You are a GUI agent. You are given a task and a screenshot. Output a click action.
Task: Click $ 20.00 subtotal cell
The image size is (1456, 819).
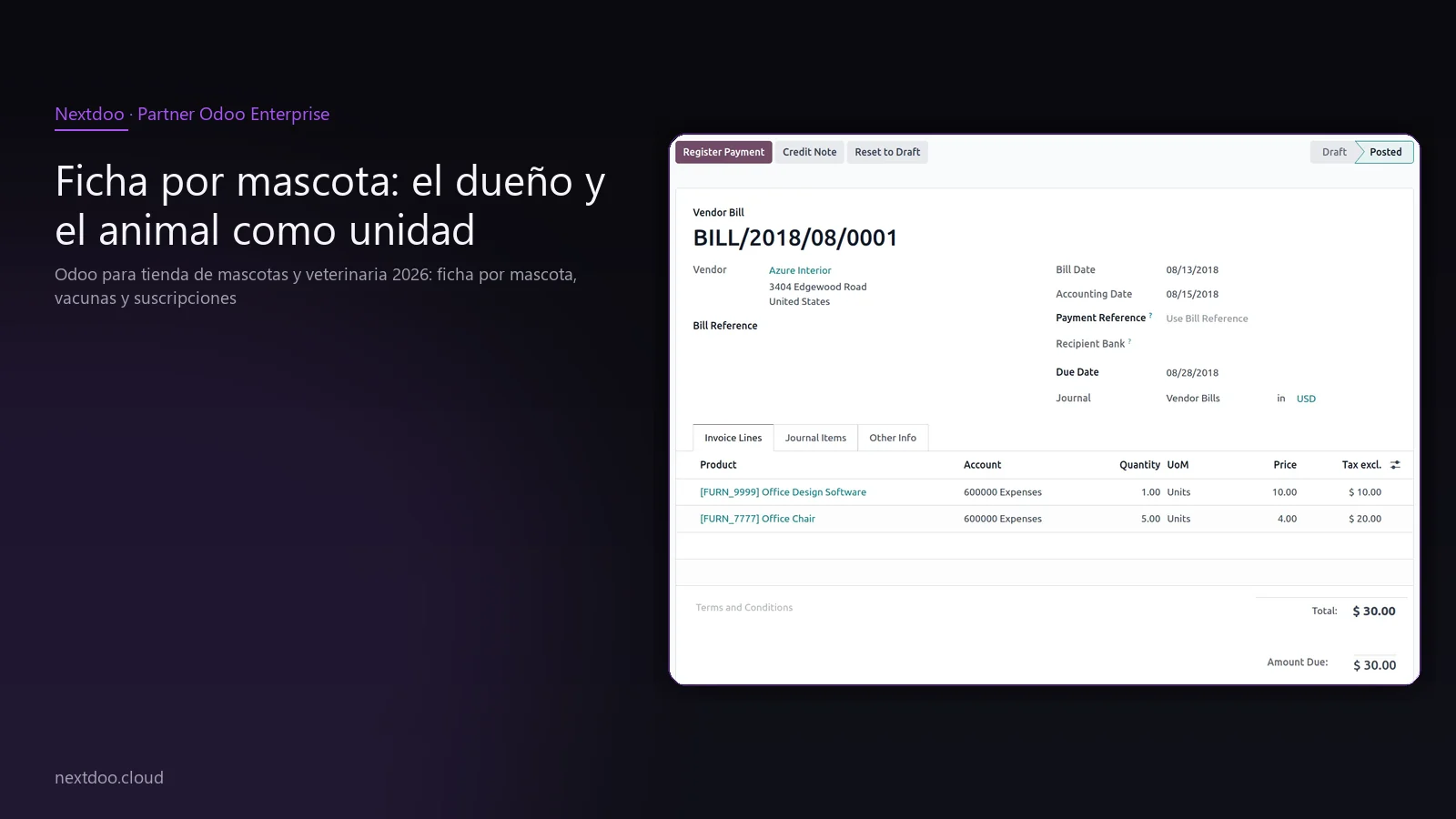(x=1365, y=519)
